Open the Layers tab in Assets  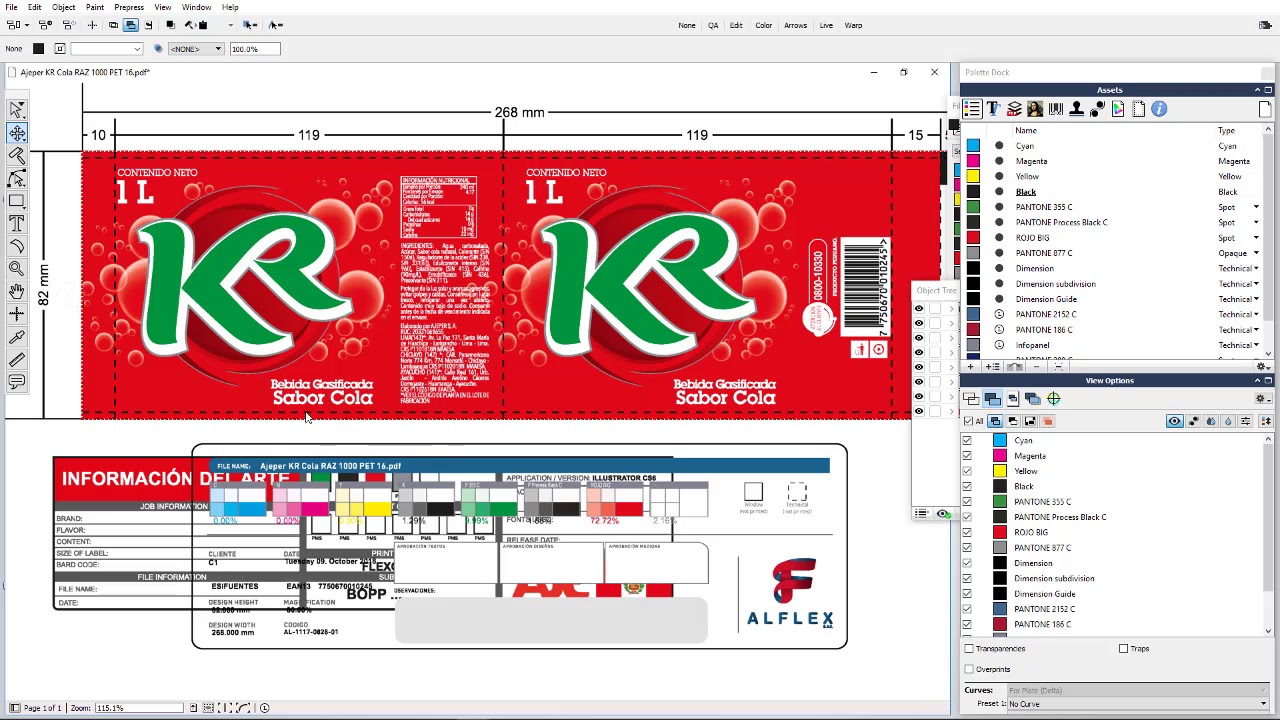pos(1014,109)
